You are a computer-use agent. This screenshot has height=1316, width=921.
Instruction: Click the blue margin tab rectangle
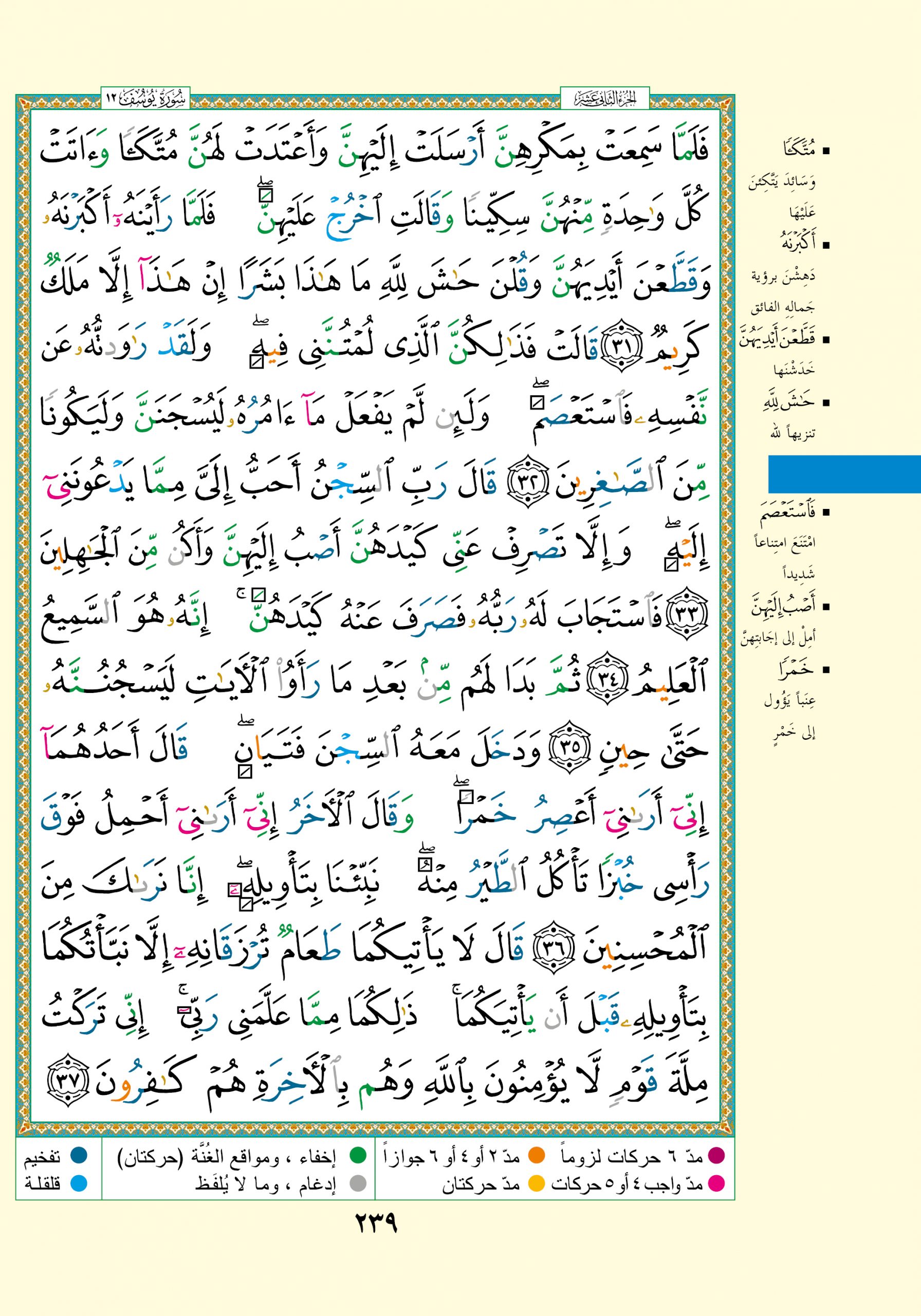tap(843, 474)
